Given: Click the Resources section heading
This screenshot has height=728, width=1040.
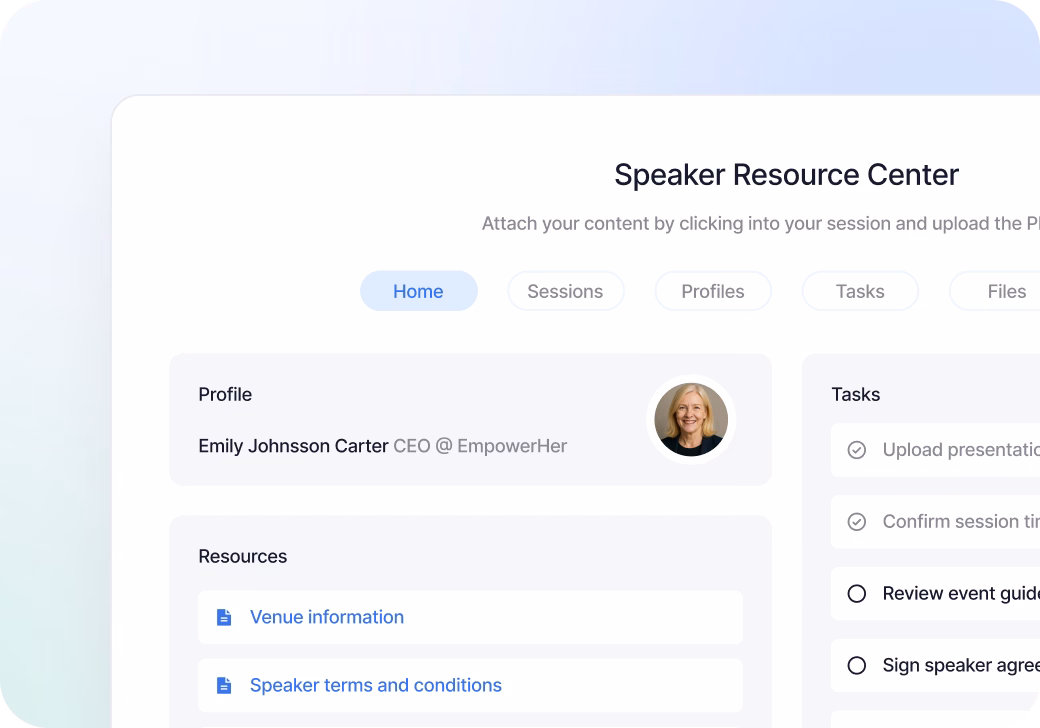Looking at the screenshot, I should pos(243,556).
